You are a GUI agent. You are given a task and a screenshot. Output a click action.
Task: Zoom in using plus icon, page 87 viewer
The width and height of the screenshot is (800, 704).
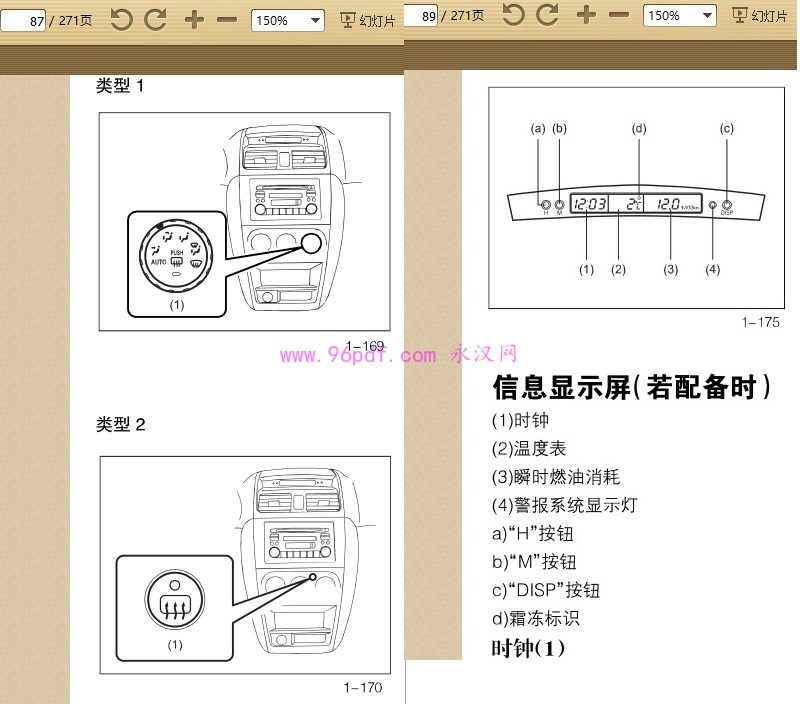tap(195, 19)
